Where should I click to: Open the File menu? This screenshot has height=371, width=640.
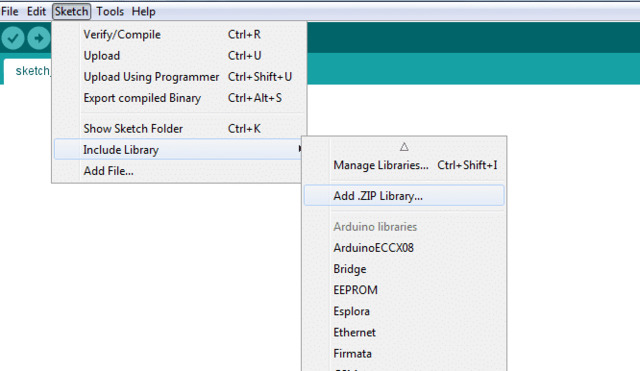tap(10, 11)
